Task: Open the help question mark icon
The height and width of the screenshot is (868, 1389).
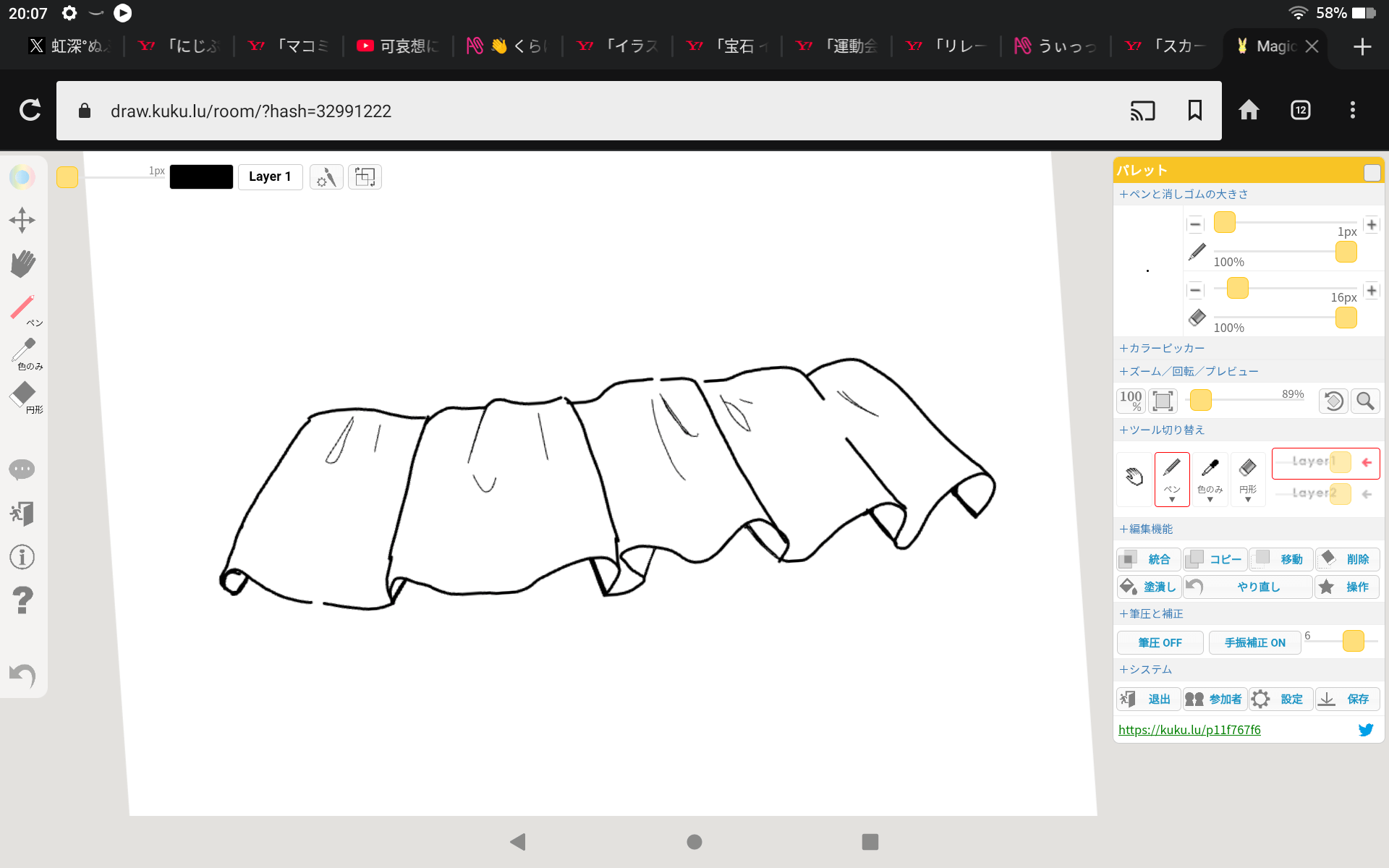Action: click(22, 600)
